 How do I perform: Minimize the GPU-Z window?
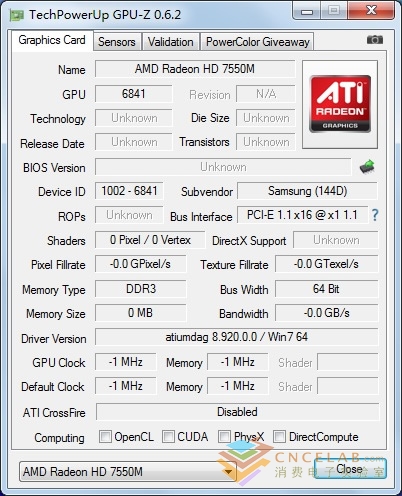[307, 11]
